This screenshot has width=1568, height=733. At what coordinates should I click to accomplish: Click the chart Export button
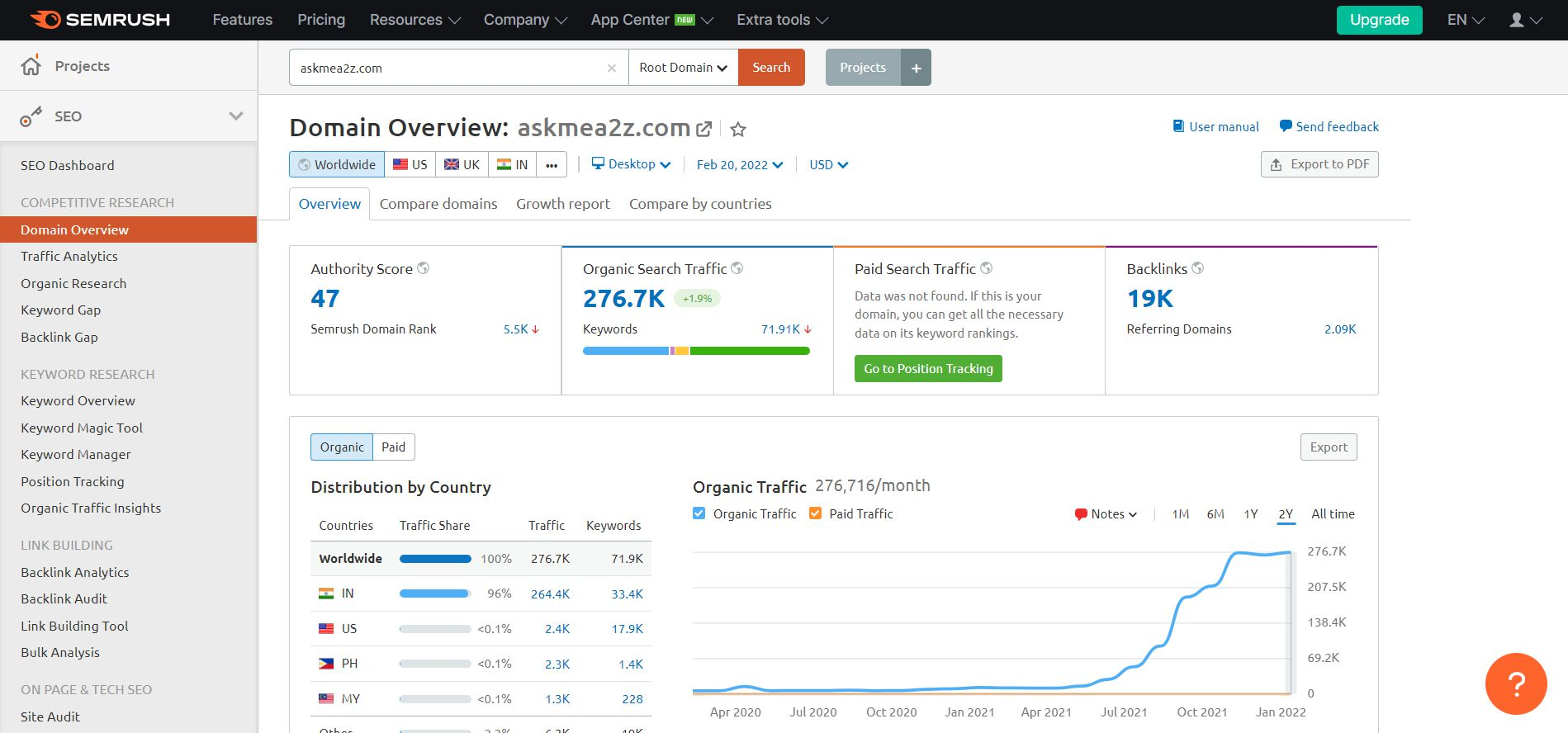1329,447
